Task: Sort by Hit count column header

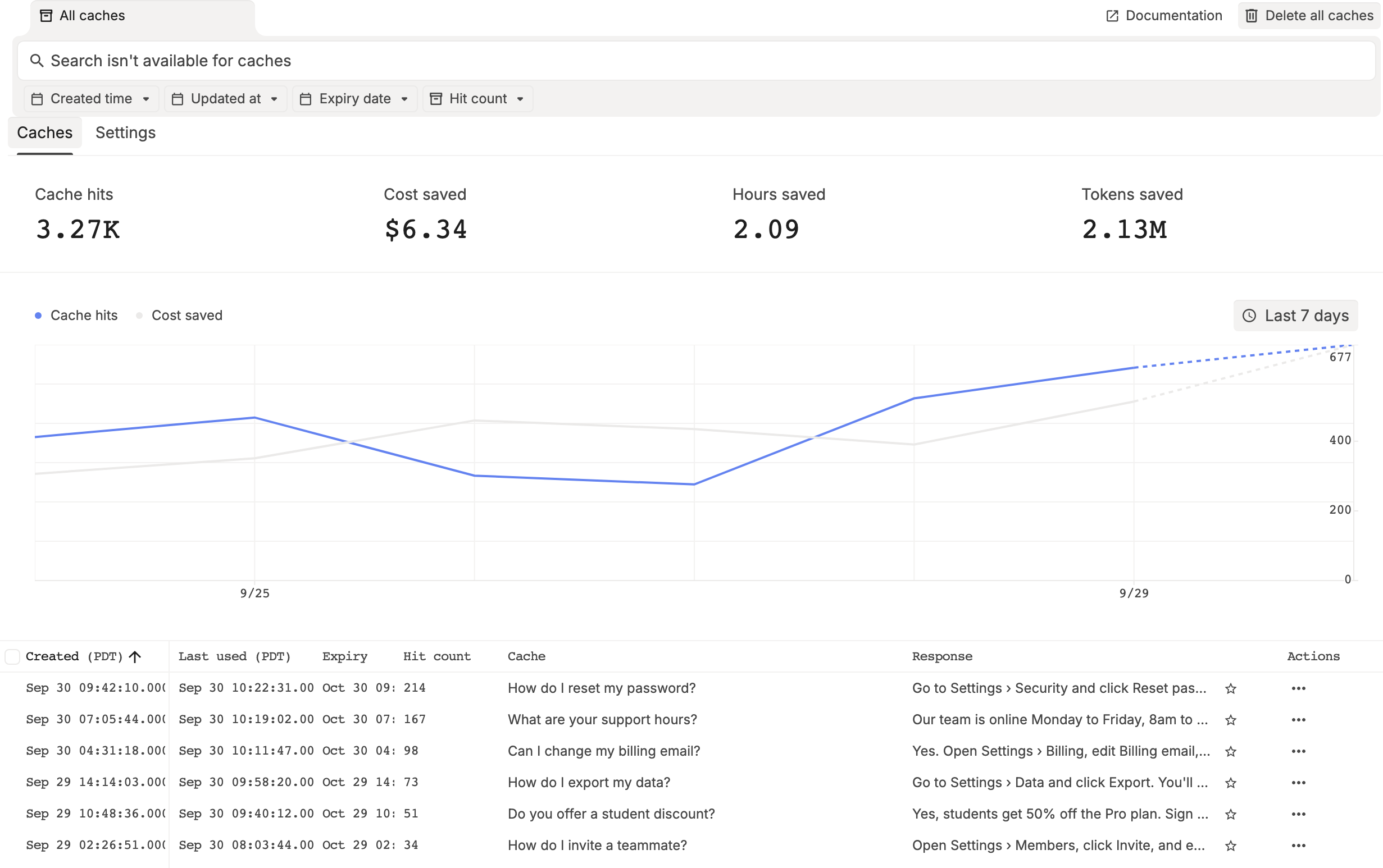Action: click(436, 656)
